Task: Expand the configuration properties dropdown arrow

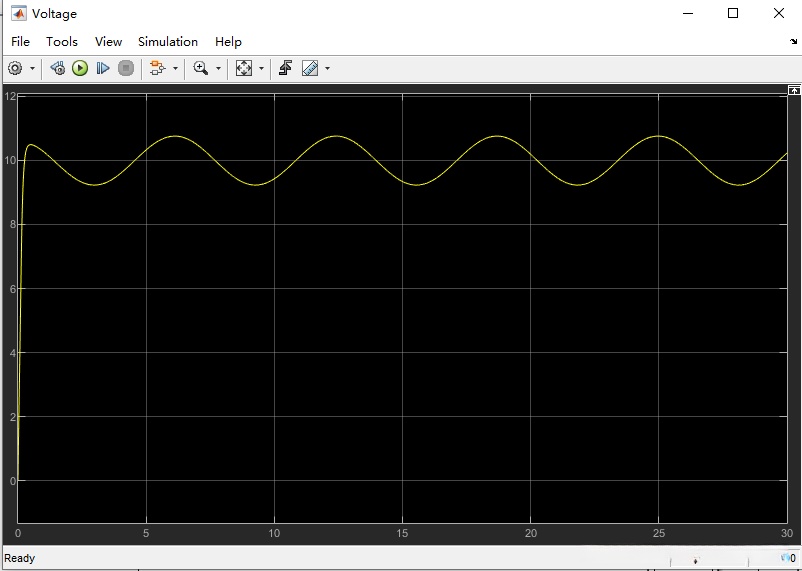Action: 32,68
